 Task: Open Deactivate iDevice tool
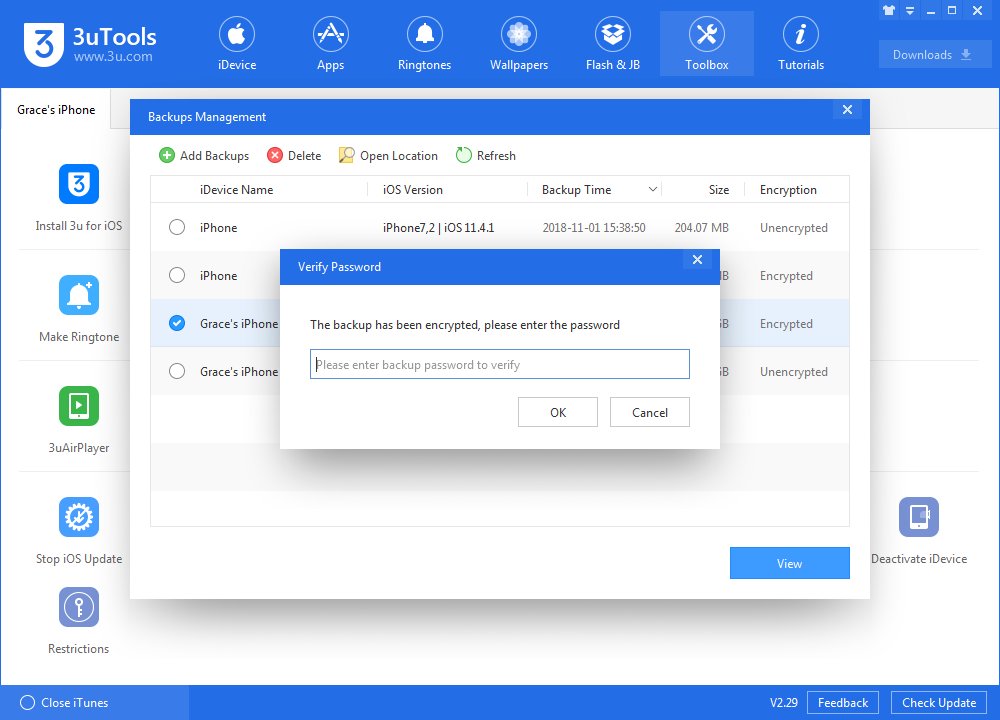point(918,531)
